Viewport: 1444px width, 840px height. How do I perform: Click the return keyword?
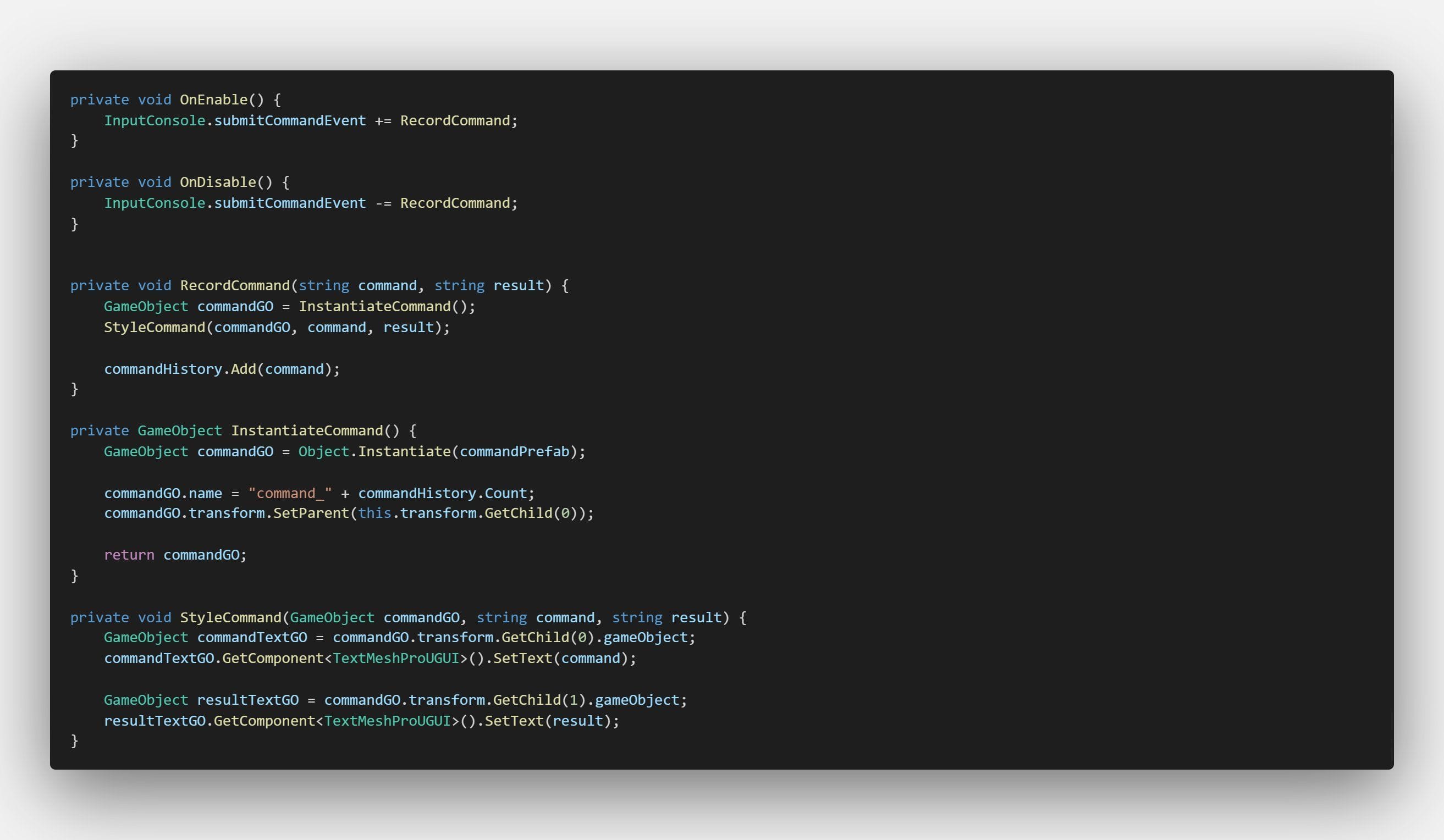(x=129, y=555)
